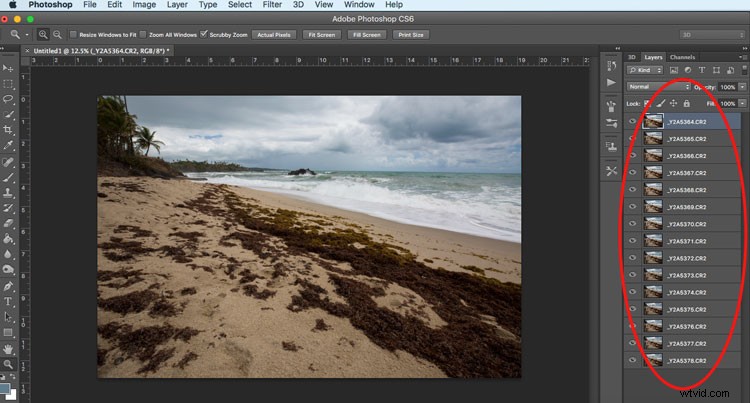The image size is (750, 403).
Task: Select the Rectangular Marquee tool
Action: [x=8, y=84]
